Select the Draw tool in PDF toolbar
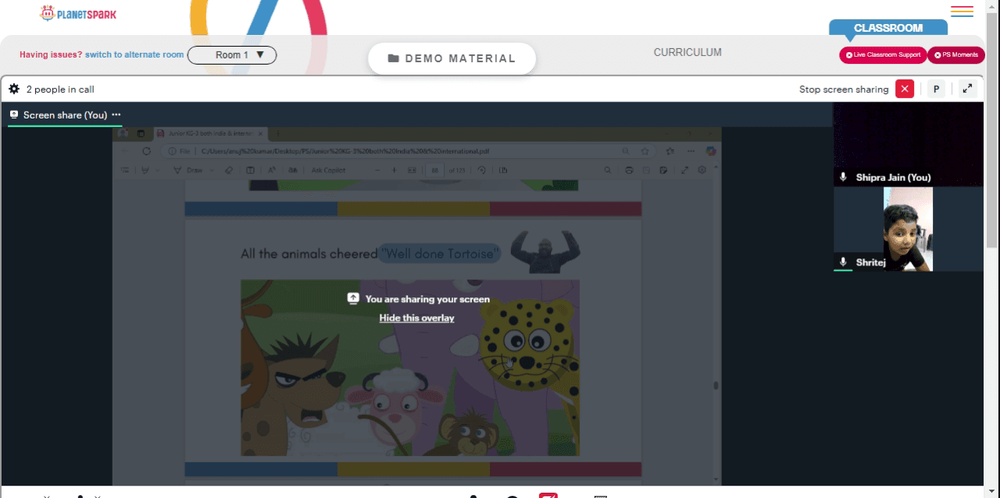Screen dimensions: 1000x498 coord(188,170)
